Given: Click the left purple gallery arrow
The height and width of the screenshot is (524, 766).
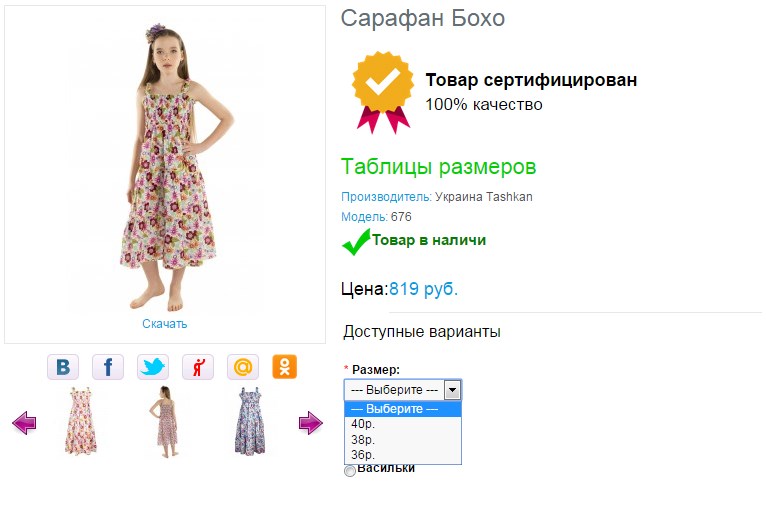Looking at the screenshot, I should [24, 424].
